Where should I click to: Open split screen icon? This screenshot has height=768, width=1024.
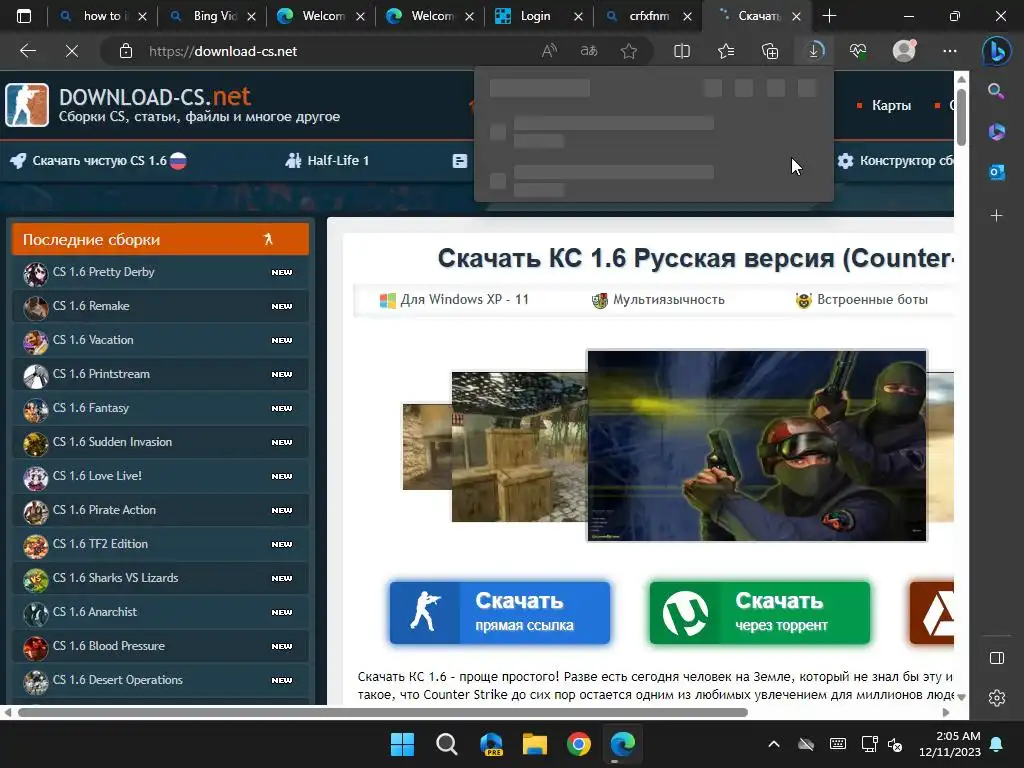[x=682, y=51]
